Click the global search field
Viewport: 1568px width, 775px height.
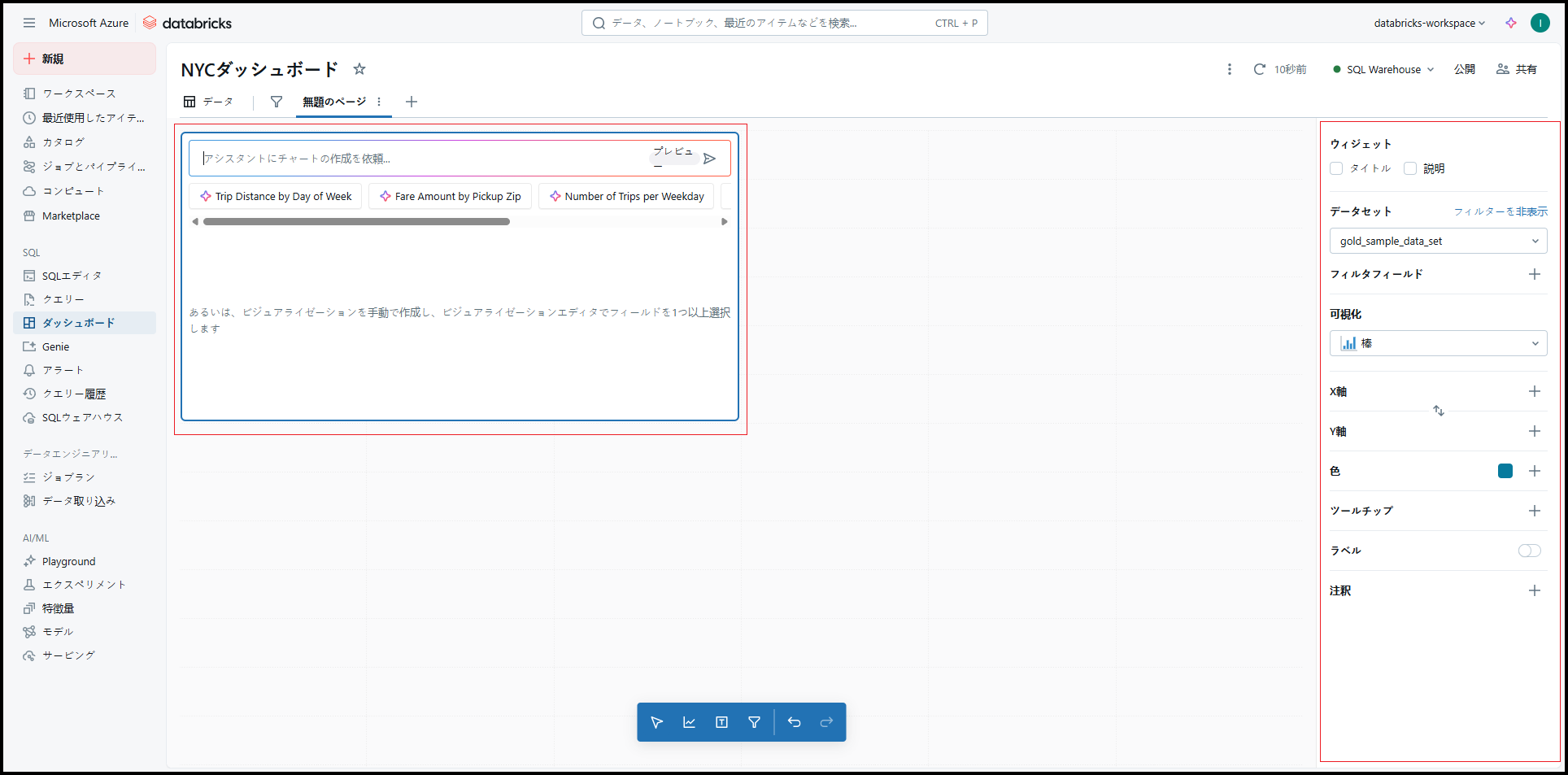785,23
